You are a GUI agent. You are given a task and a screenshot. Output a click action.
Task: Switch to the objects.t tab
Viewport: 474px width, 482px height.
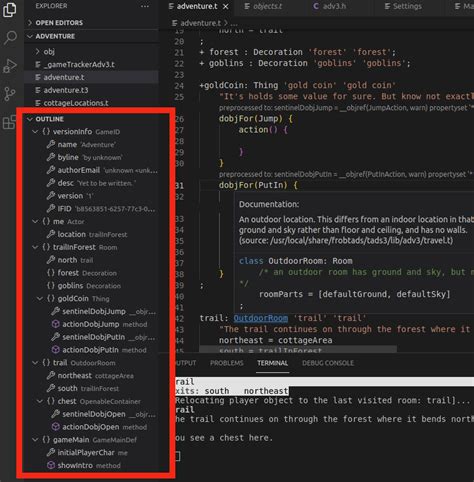(x=263, y=6)
